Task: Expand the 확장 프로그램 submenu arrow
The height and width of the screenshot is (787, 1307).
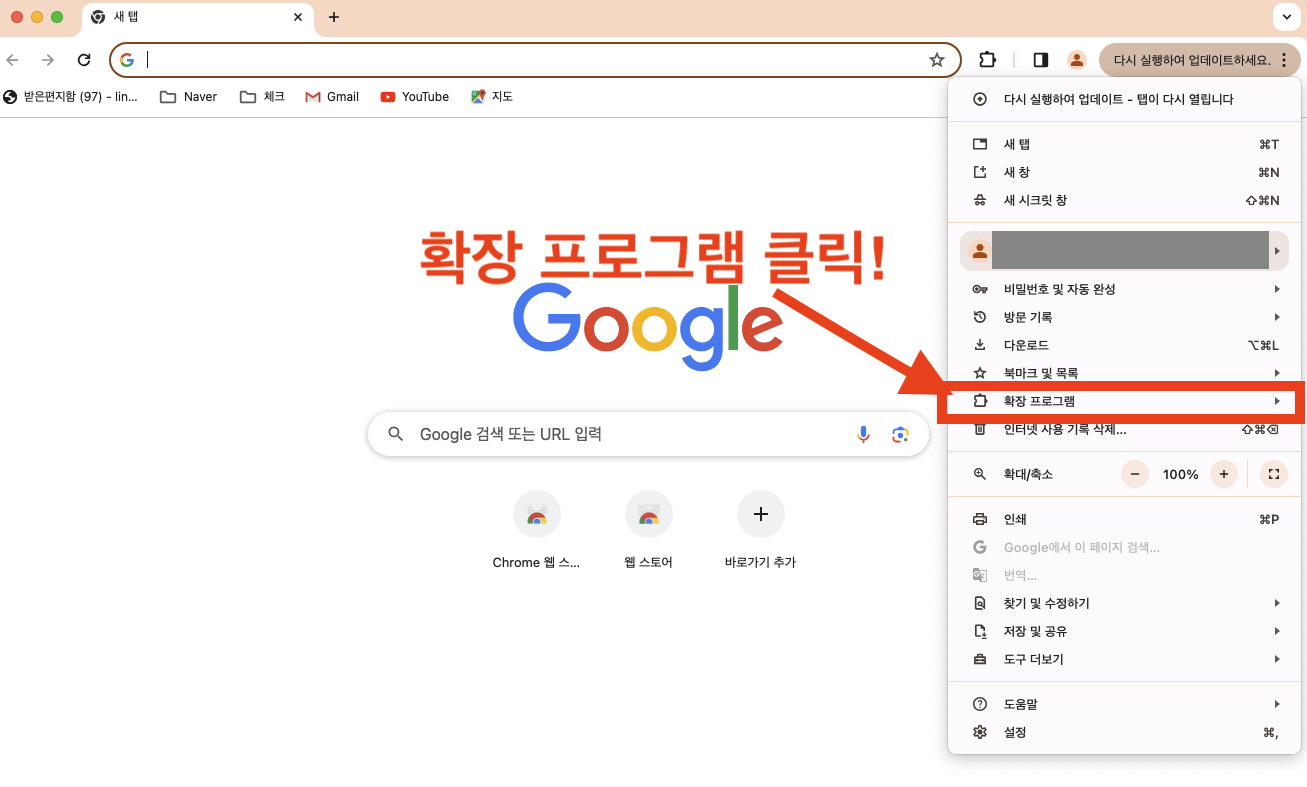Action: click(1277, 400)
